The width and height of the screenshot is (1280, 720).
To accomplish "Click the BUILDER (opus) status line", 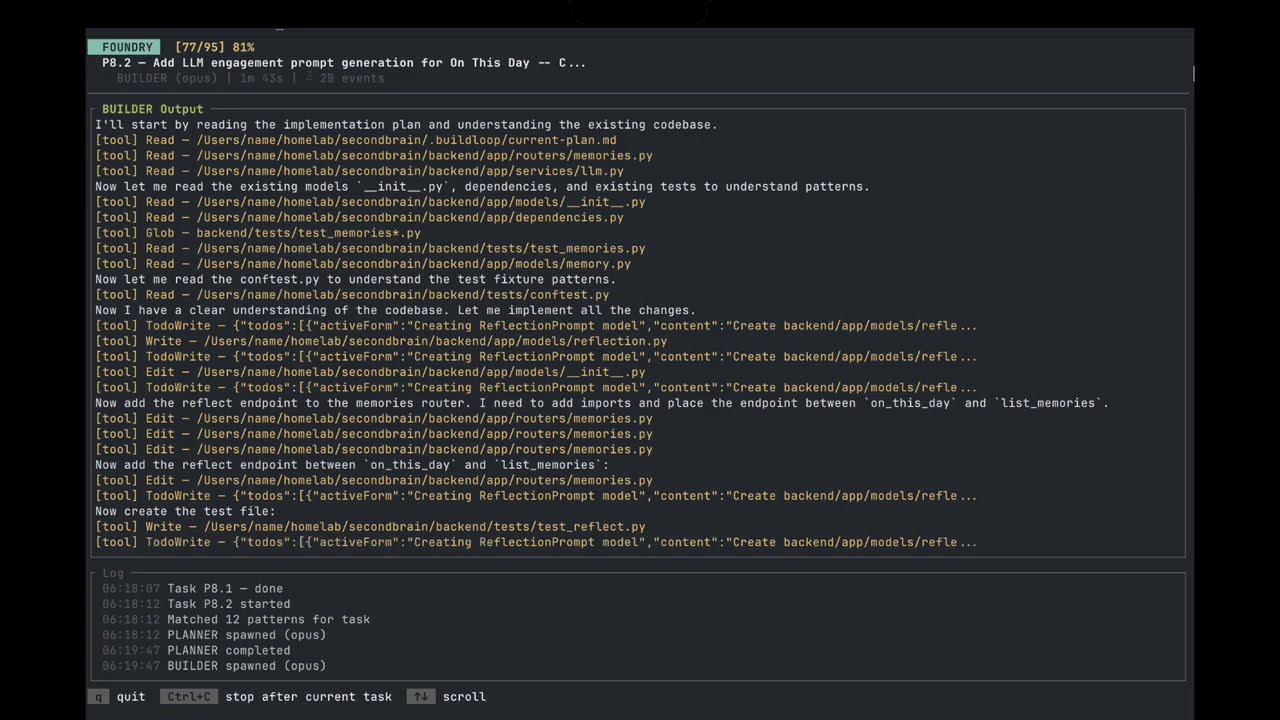I will coord(250,78).
